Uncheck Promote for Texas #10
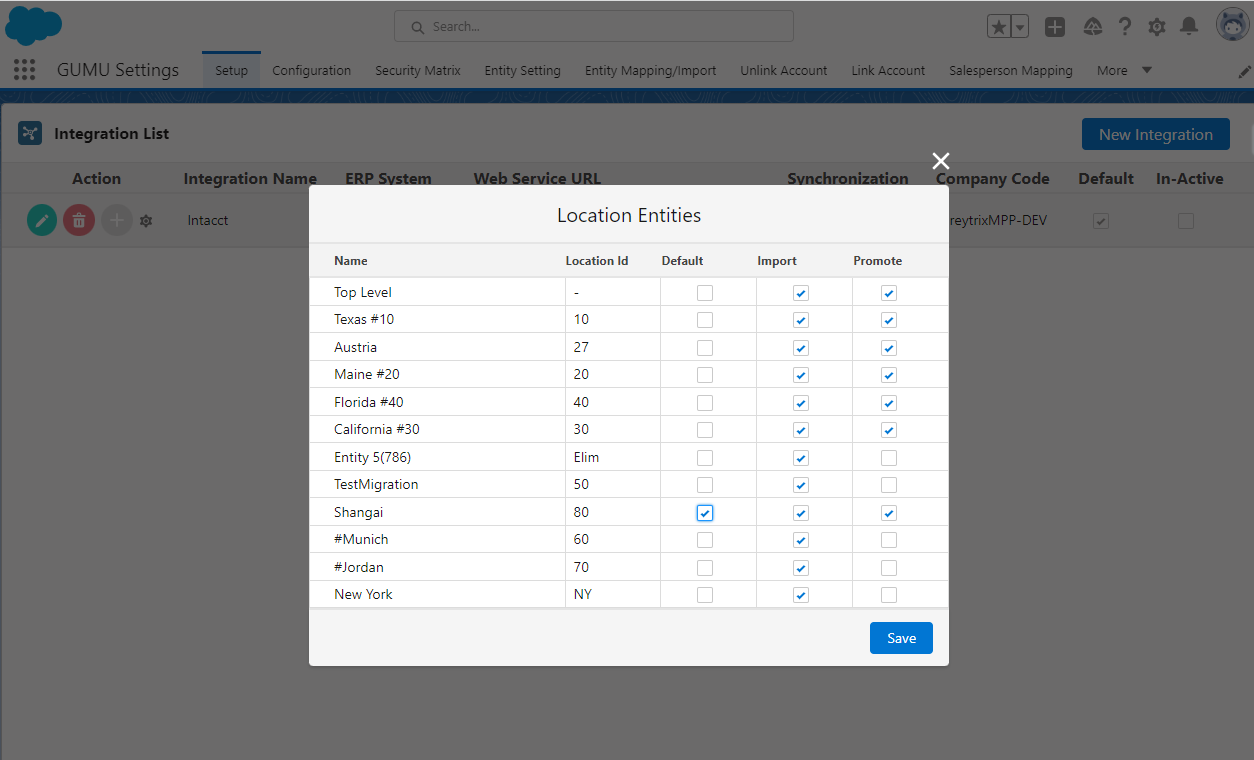The height and width of the screenshot is (760, 1254). coord(889,320)
